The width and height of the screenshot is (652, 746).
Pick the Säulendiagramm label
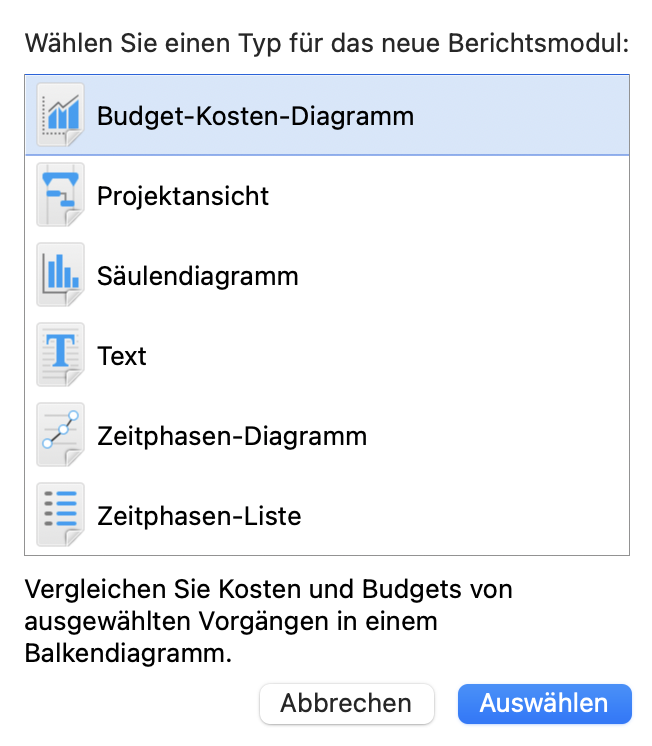coord(198,276)
